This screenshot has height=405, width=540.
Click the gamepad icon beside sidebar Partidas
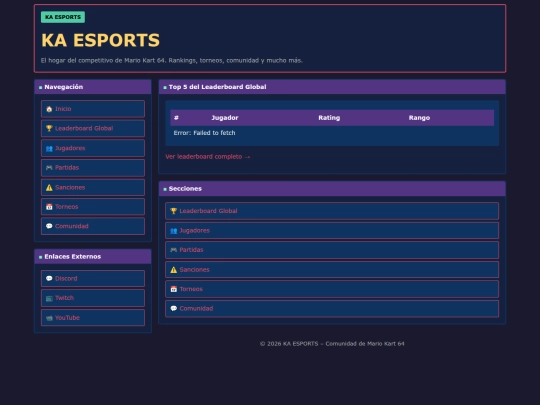tap(49, 168)
